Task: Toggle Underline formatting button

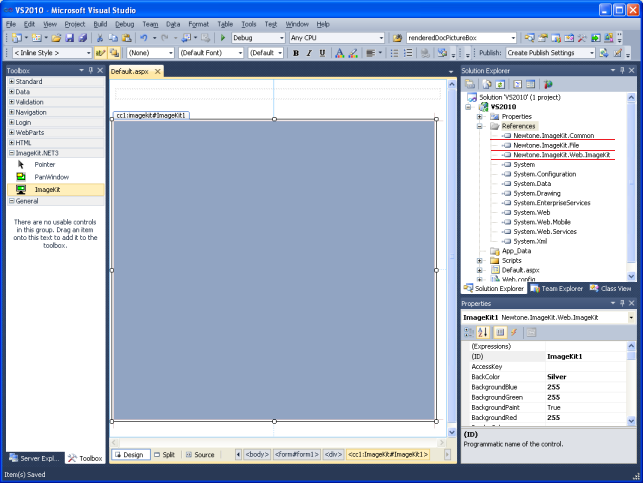Action: coord(322,53)
